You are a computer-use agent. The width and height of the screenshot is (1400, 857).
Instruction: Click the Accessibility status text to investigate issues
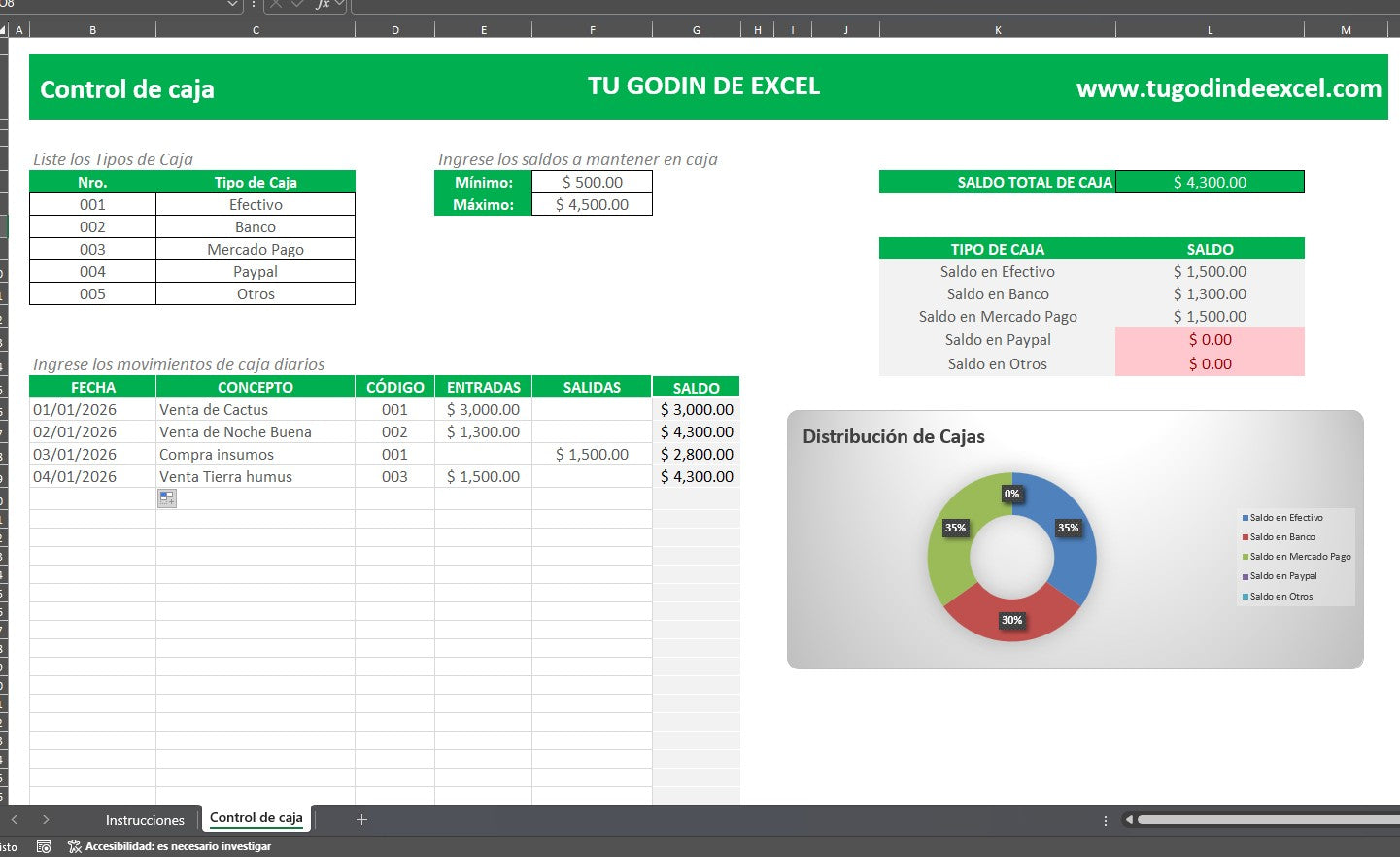click(x=180, y=846)
